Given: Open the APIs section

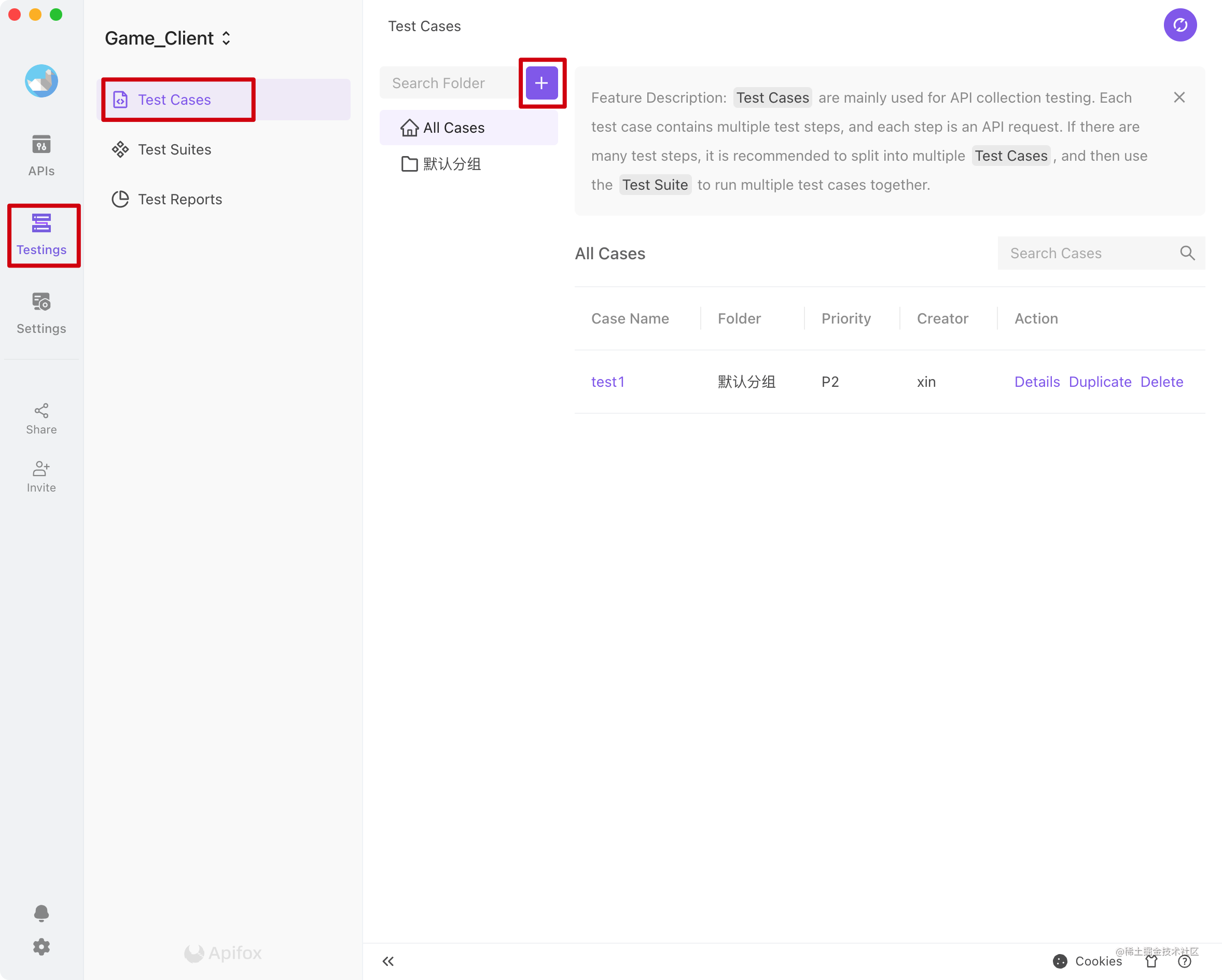Looking at the screenshot, I should pyautogui.click(x=41, y=155).
